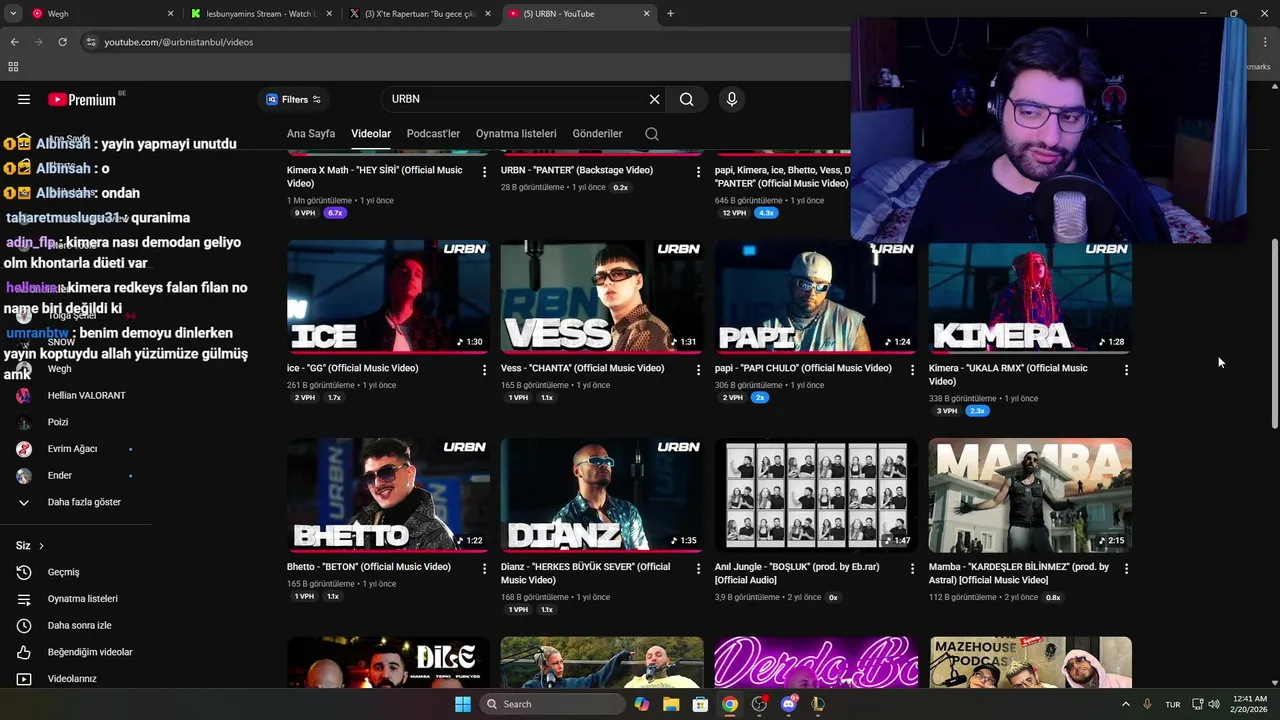Screen dimensions: 1280x720
Task: Open the tab search dropdown arrow
Action: click(x=13, y=14)
